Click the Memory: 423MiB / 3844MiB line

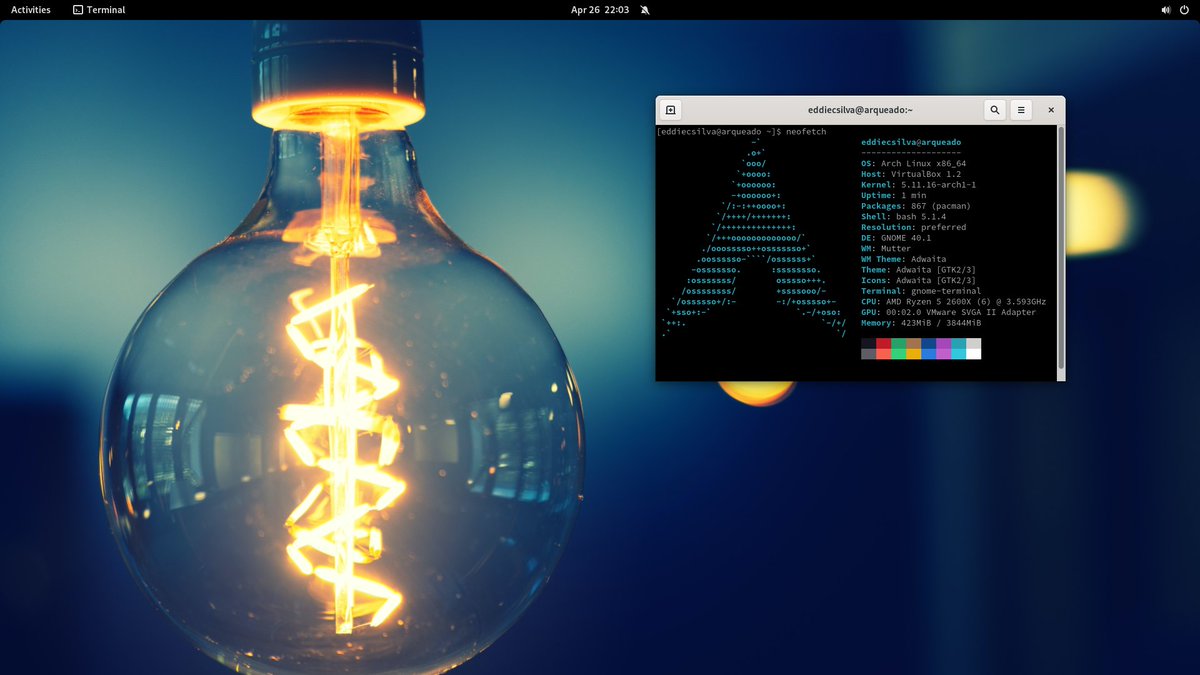click(921, 323)
